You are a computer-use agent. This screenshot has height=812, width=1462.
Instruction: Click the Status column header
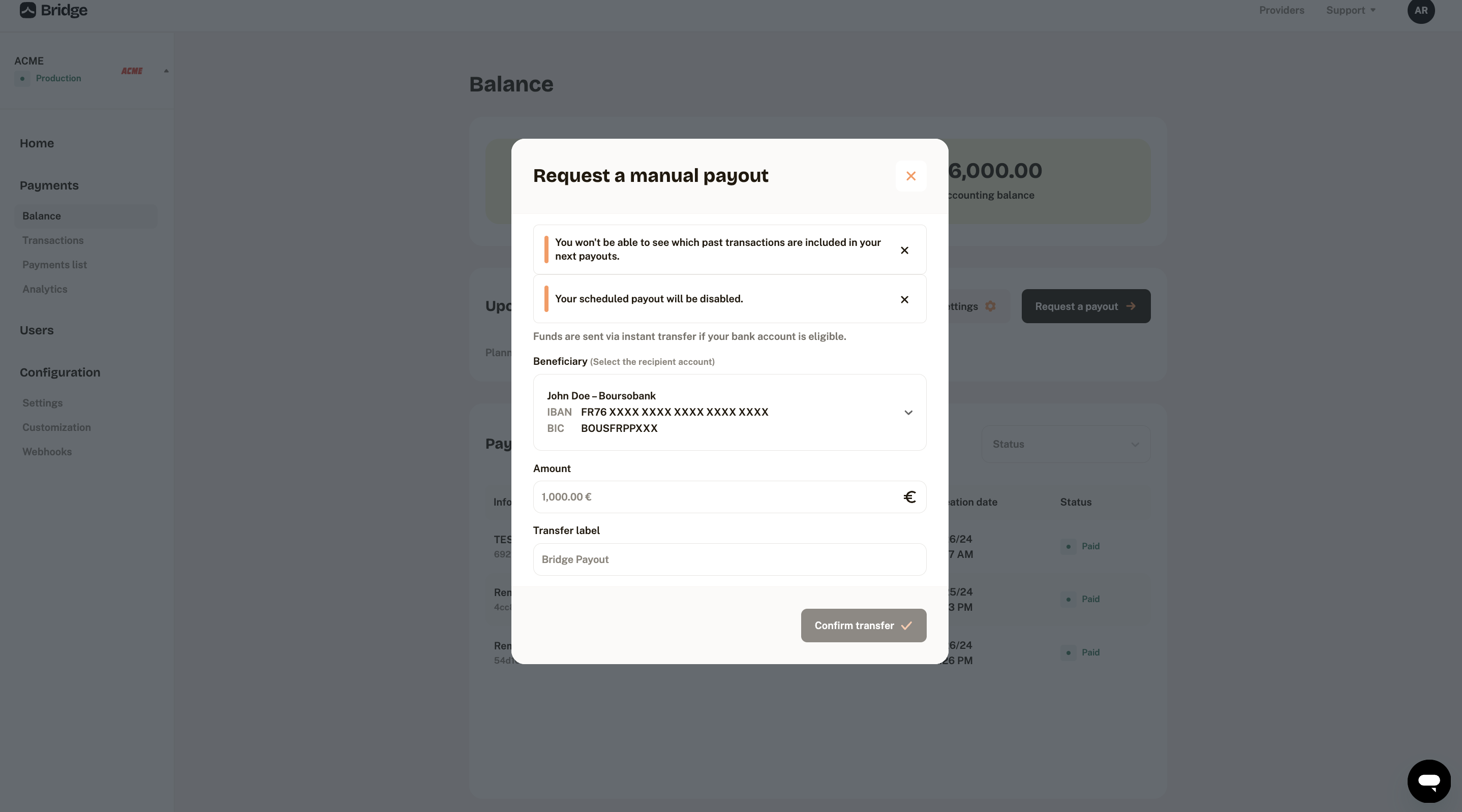click(x=1076, y=502)
